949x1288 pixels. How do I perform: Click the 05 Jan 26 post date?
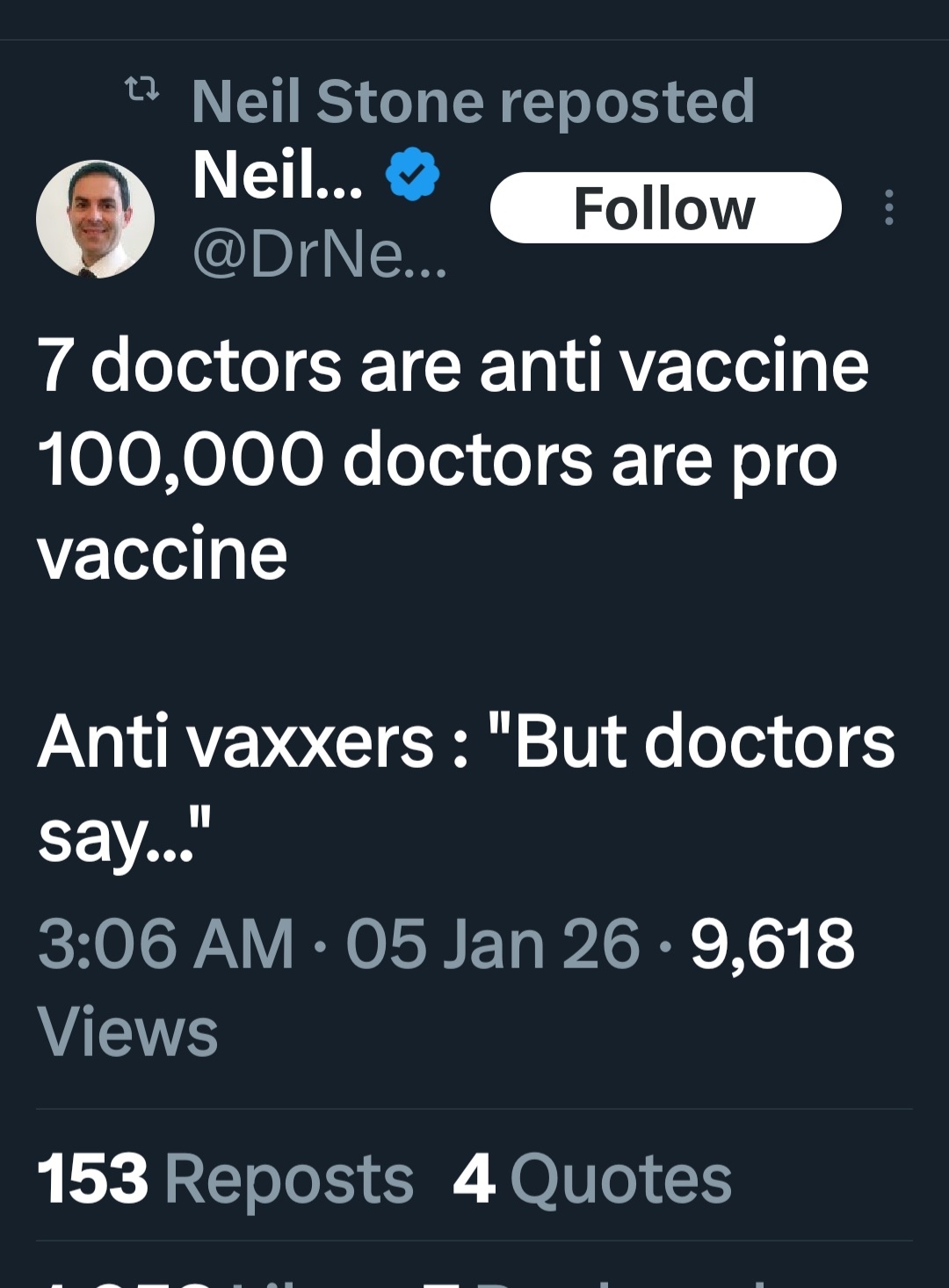492,944
